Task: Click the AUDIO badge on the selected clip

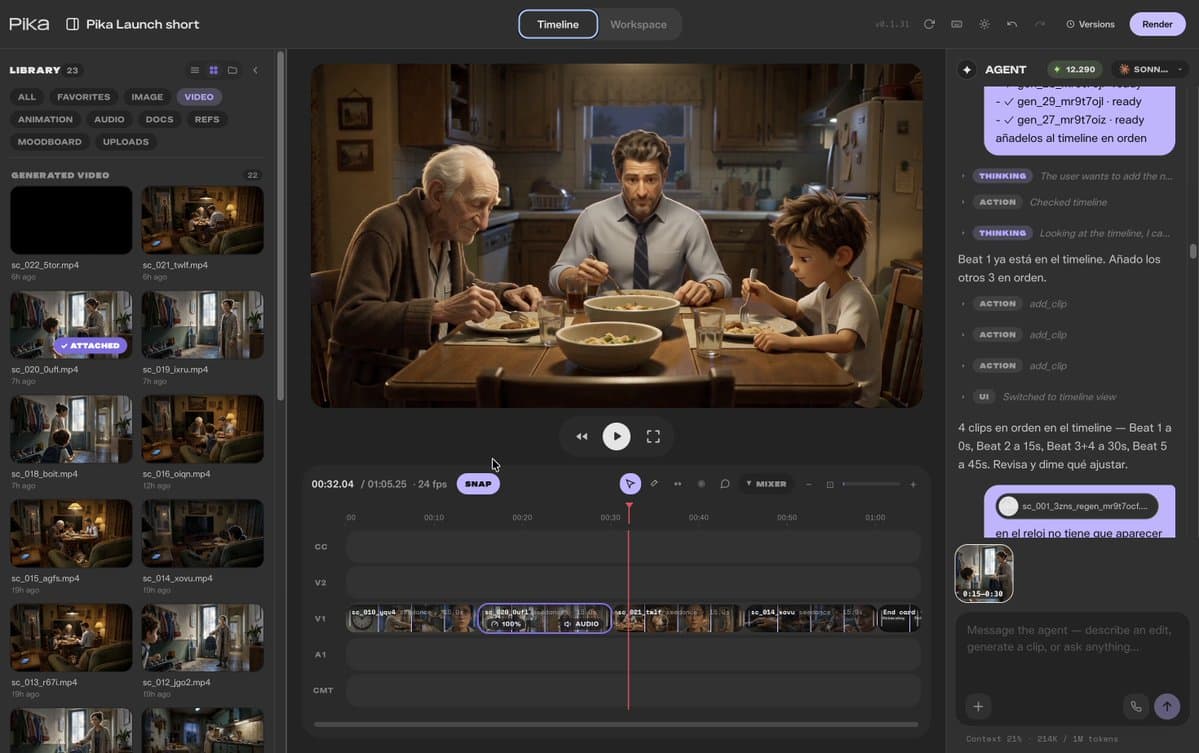Action: (581, 625)
